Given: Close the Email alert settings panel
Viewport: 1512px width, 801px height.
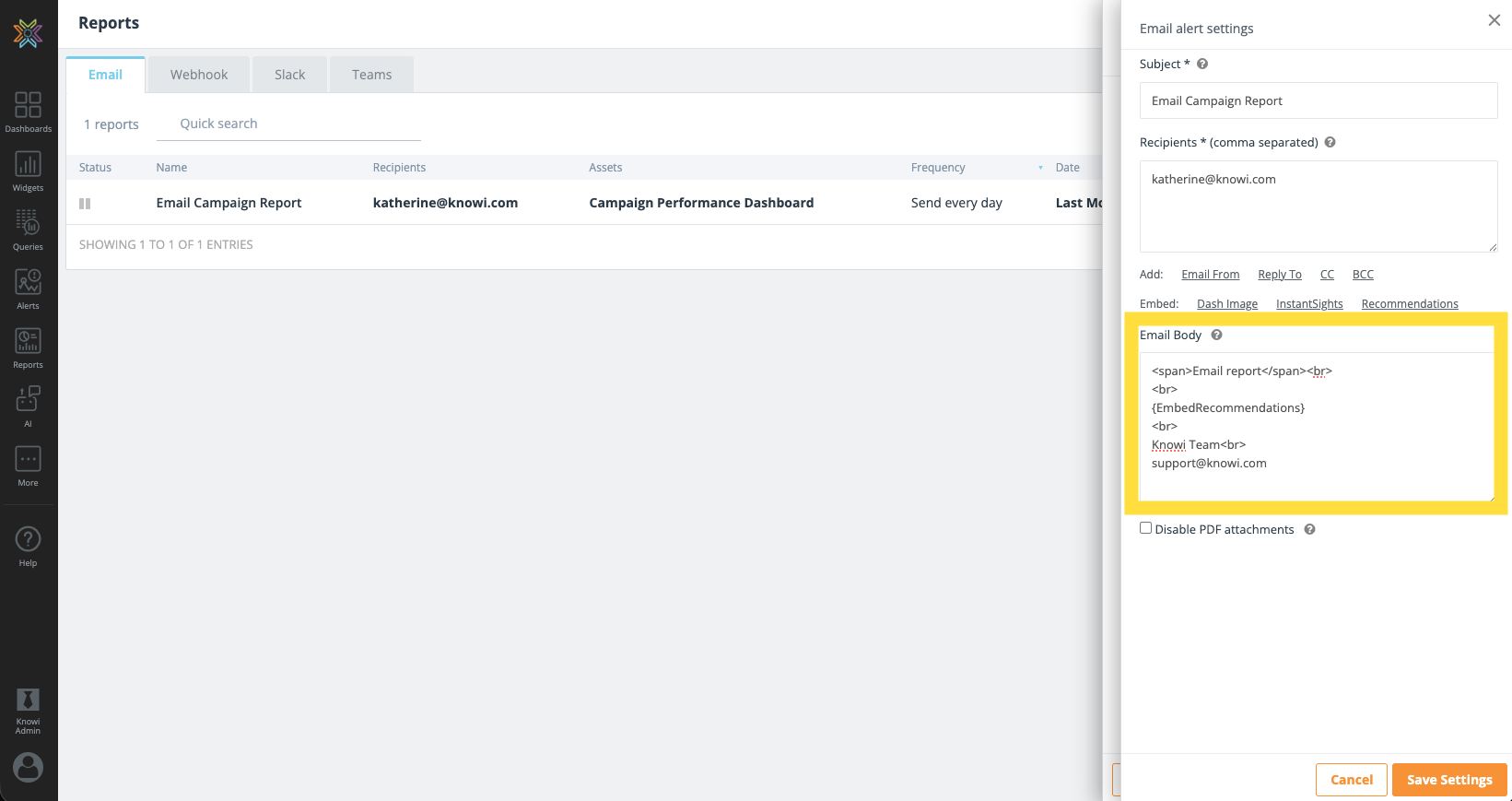Looking at the screenshot, I should pos(1494,20).
